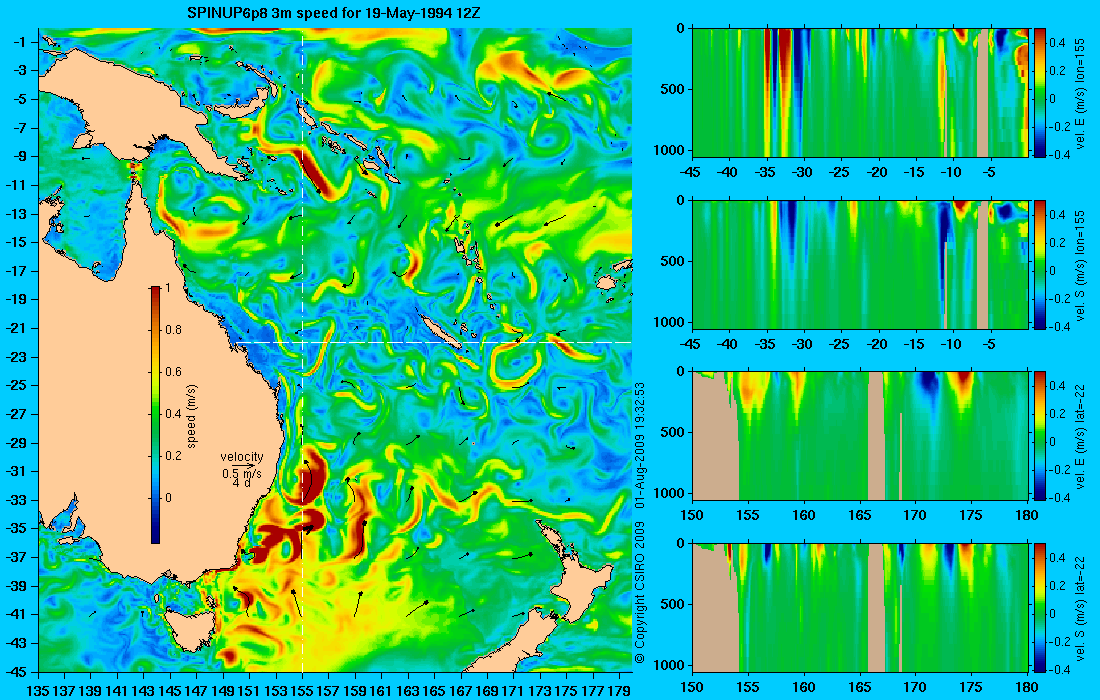Viewport: 1100px width, 700px height.
Task: Click the '-35' tick under the top section panel
Action: click(765, 173)
